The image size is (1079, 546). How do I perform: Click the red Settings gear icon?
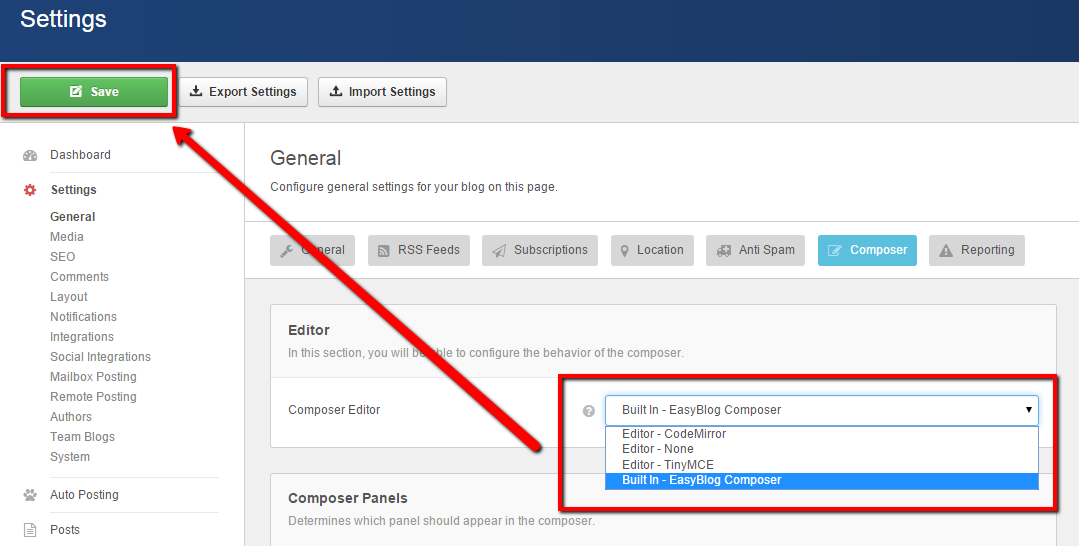tap(30, 190)
